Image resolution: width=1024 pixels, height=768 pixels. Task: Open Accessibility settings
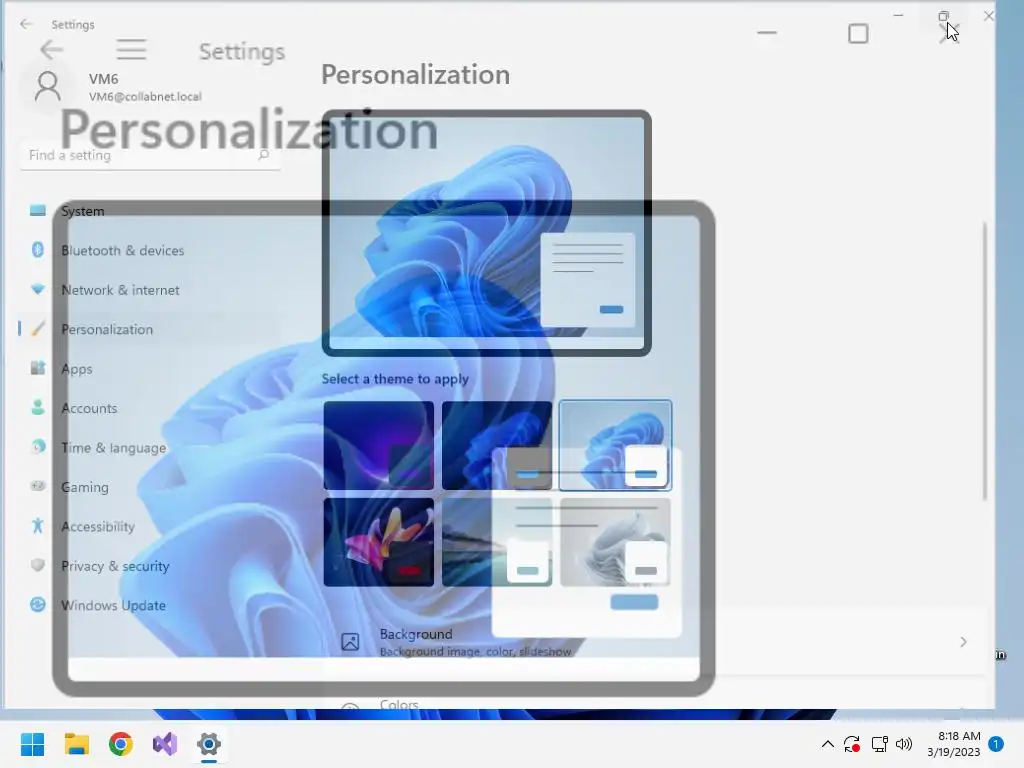[x=149, y=526]
